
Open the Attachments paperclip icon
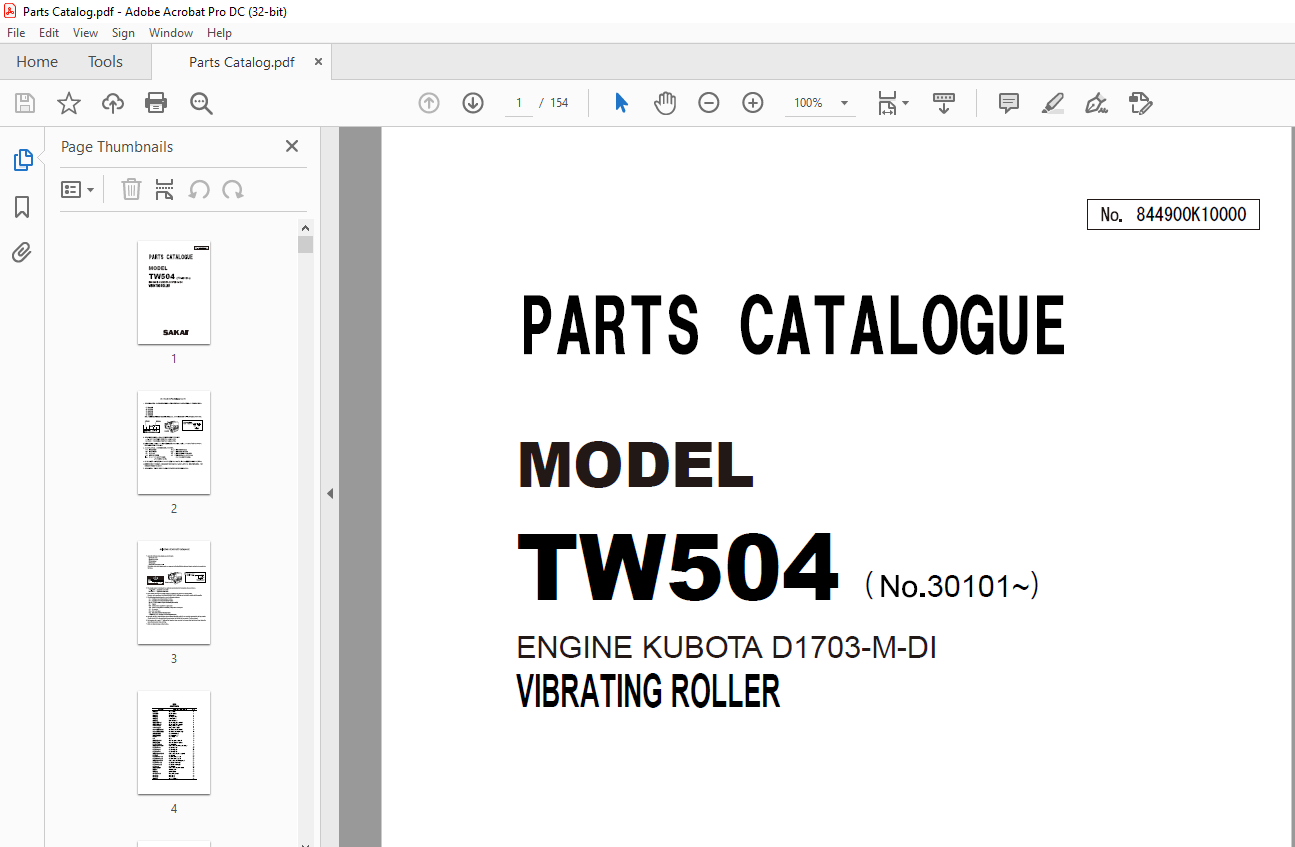(x=22, y=252)
